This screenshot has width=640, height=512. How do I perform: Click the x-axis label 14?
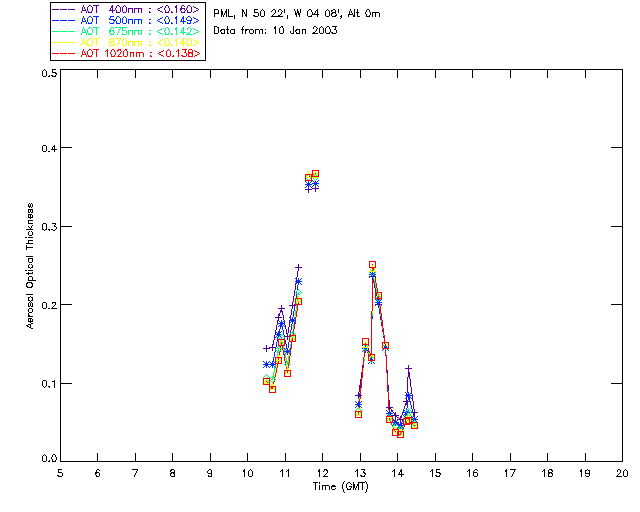click(398, 473)
